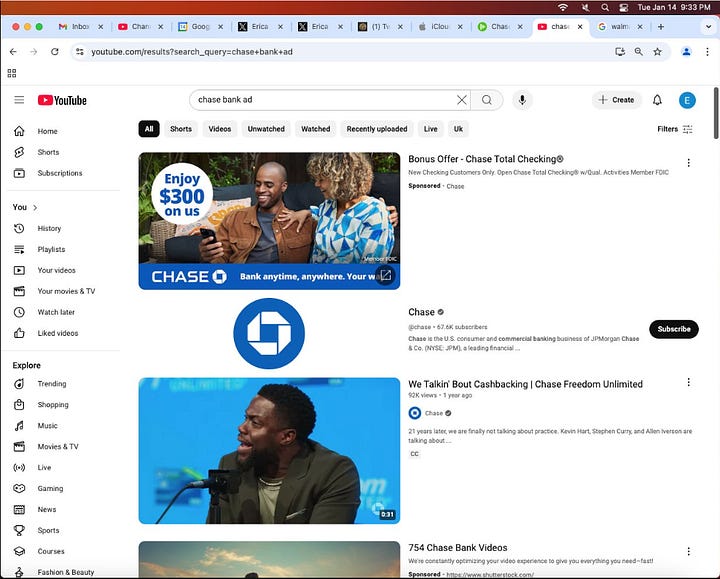Open We Talkin' Bout Cashbacking video title
The image size is (720, 579).
[x=525, y=384]
